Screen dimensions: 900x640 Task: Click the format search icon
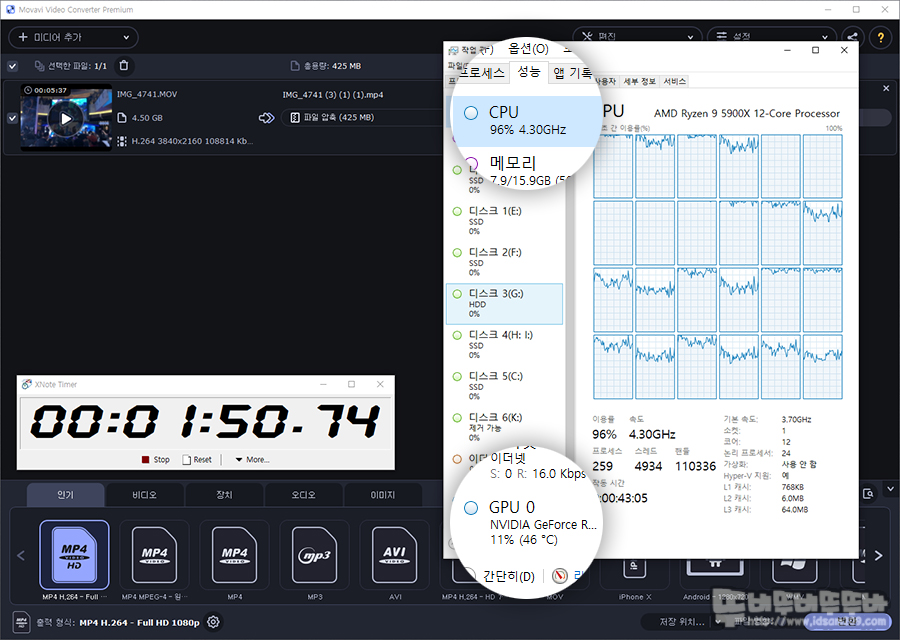tap(868, 494)
